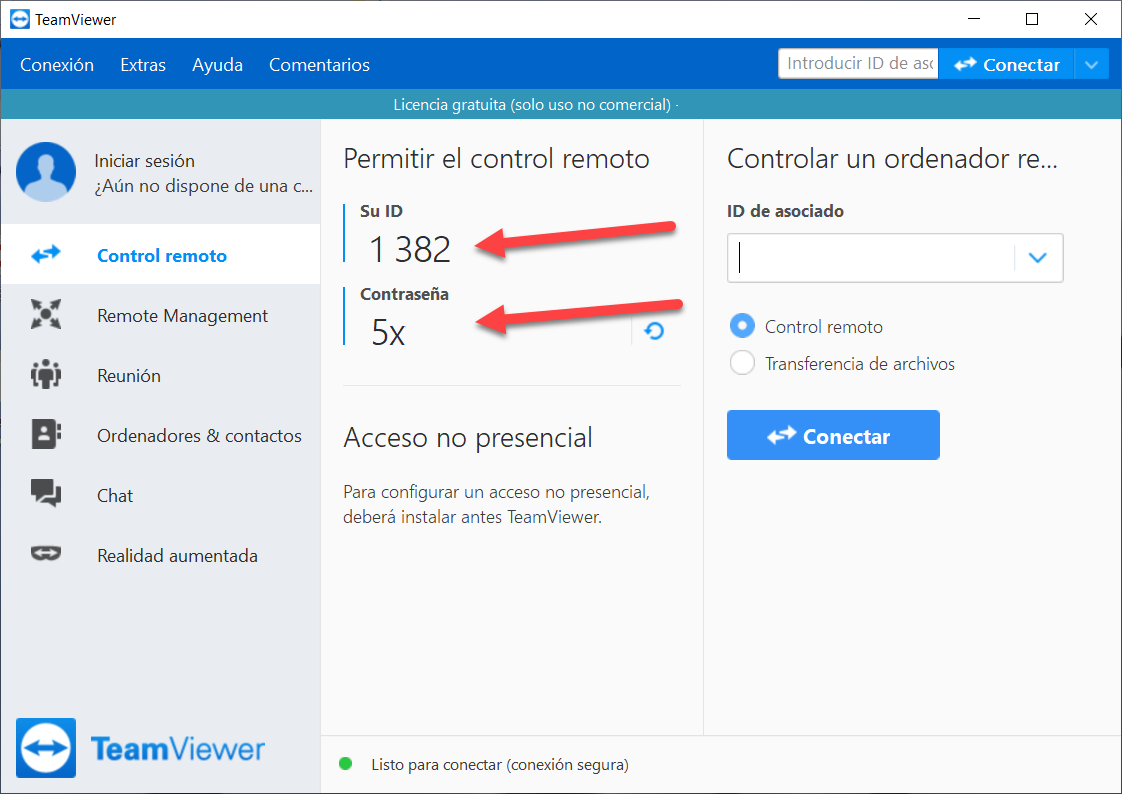
Task: Focus the ID de asociado input field
Action: (x=870, y=258)
